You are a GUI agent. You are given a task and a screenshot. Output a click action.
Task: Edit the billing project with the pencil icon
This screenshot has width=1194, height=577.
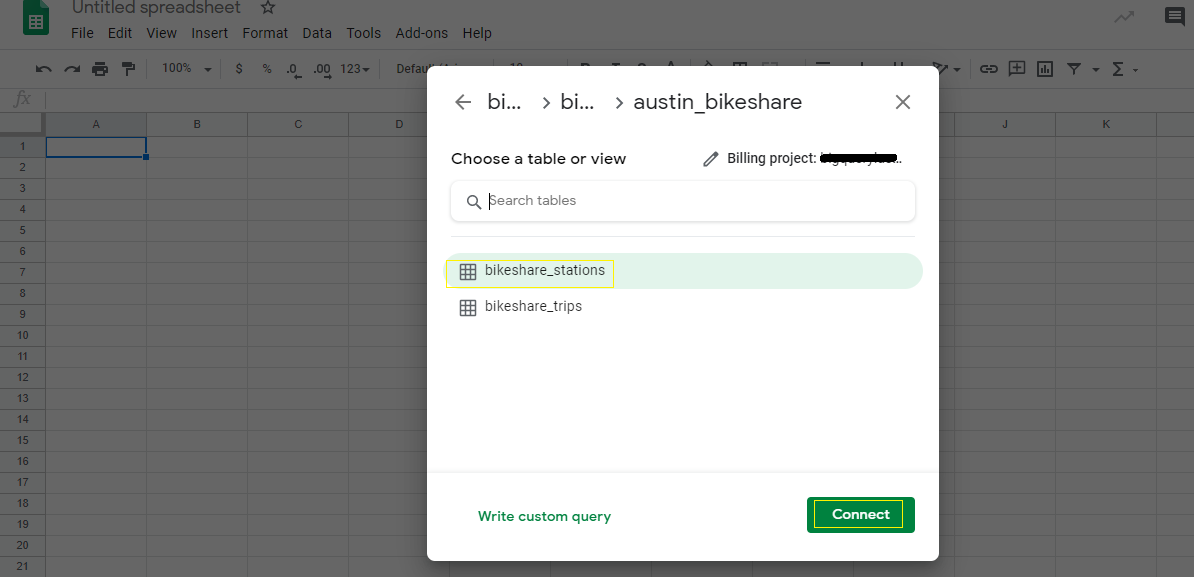coord(710,158)
